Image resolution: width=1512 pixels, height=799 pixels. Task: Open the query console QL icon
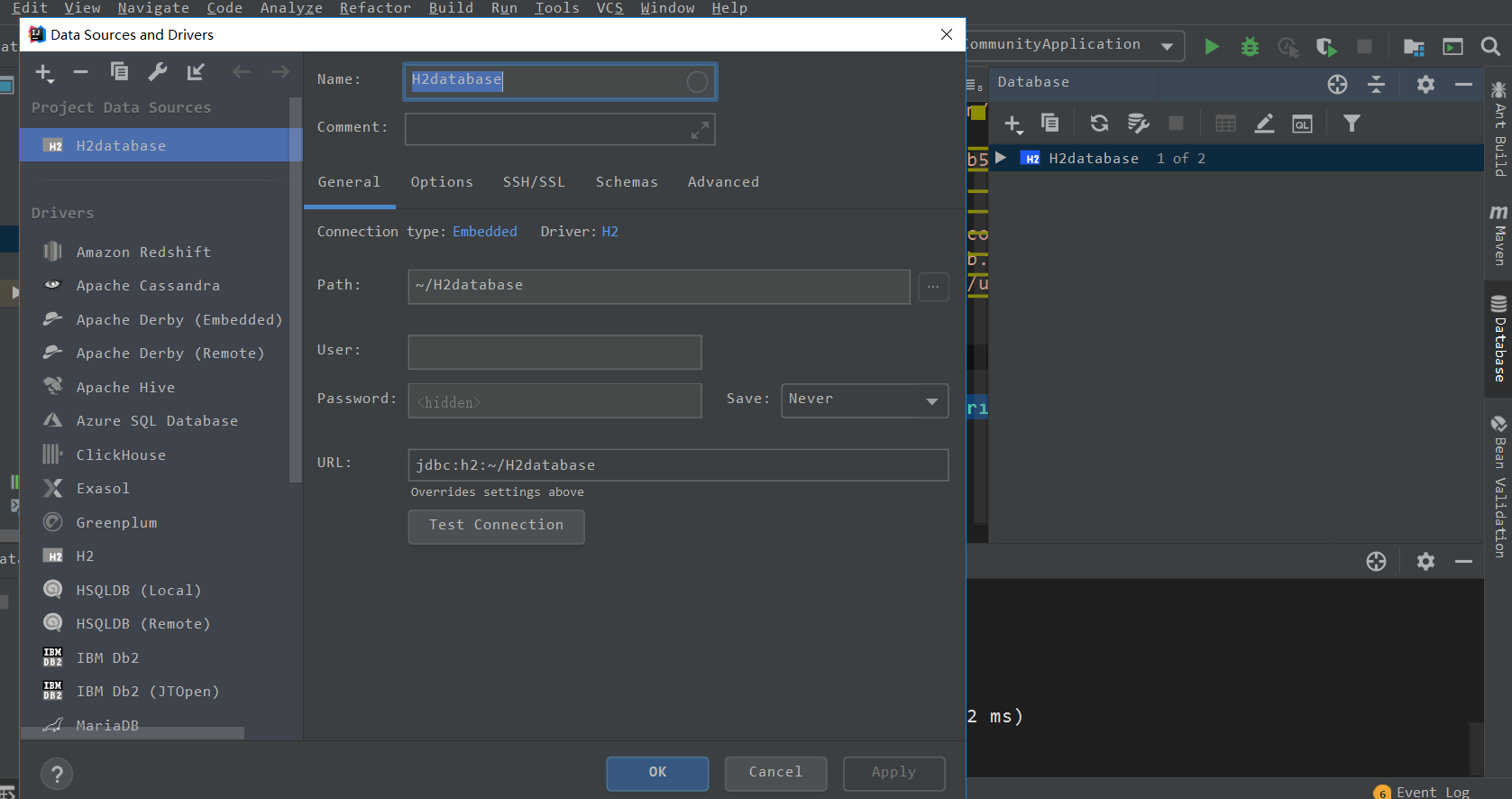[1302, 124]
